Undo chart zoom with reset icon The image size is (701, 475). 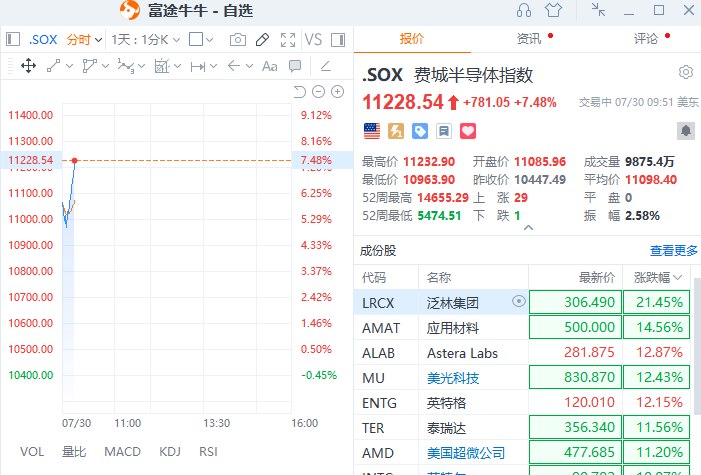click(x=300, y=92)
